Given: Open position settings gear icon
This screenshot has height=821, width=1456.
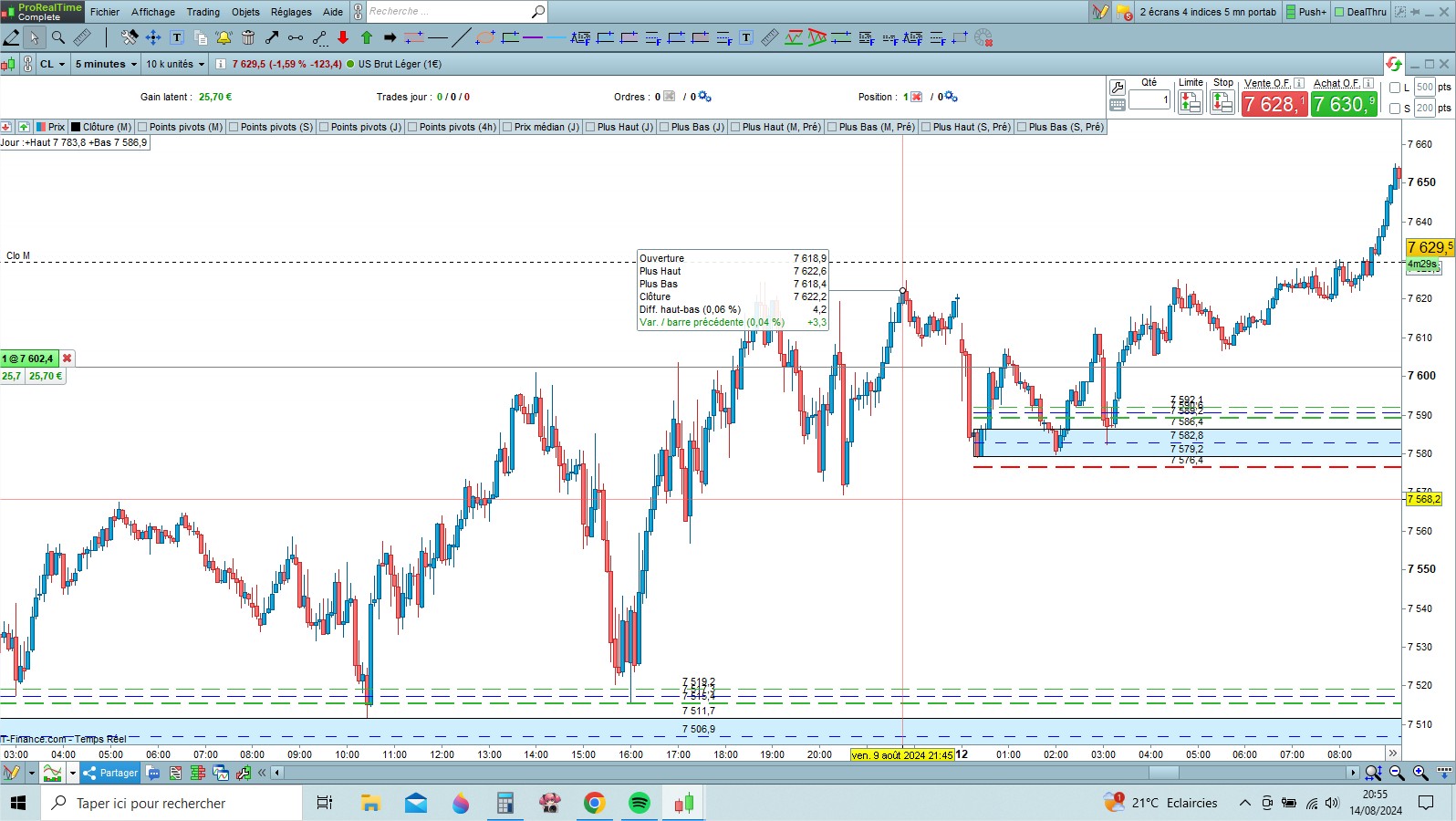Looking at the screenshot, I should click(952, 97).
